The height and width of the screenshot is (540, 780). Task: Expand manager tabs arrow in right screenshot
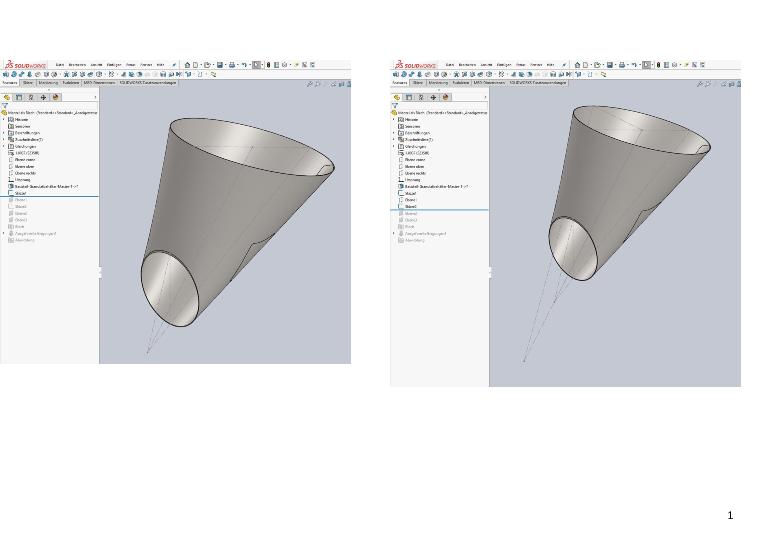pos(486,97)
